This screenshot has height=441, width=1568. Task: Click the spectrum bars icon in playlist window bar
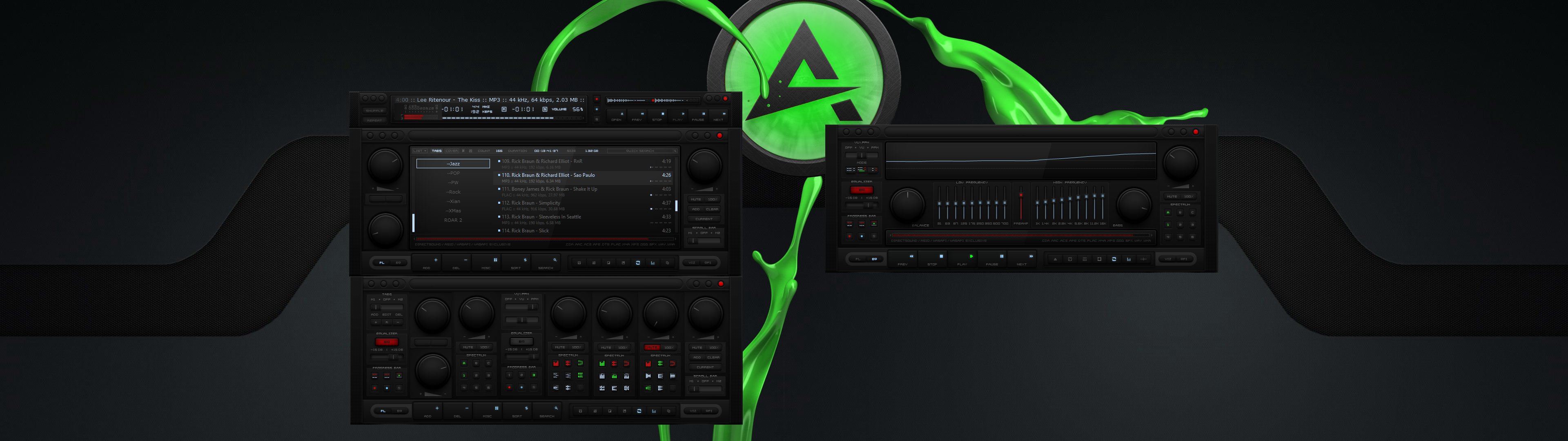point(653,263)
